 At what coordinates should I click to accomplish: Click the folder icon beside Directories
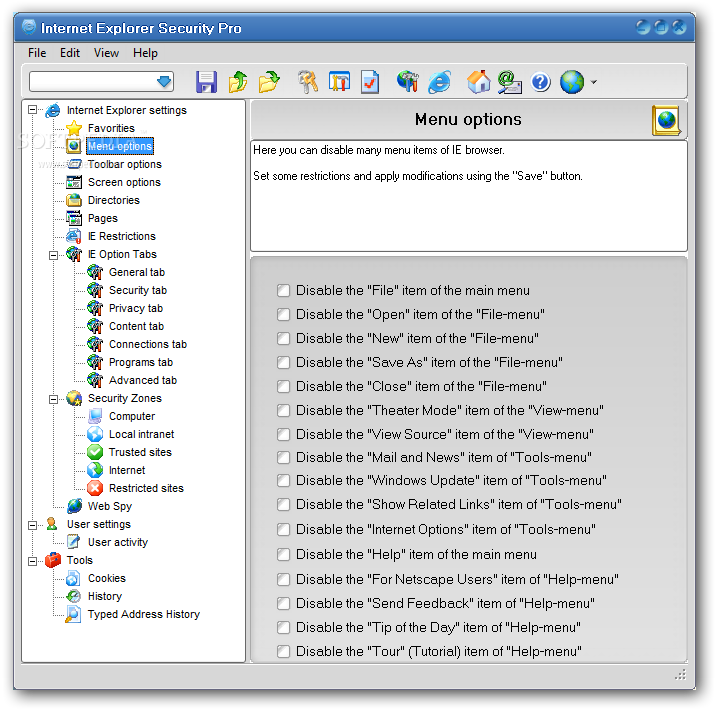pos(74,200)
